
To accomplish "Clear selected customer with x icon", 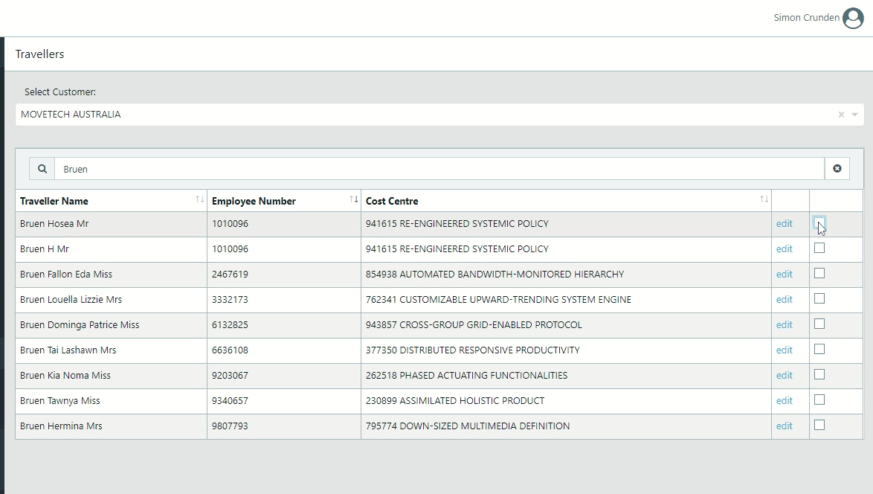I will coord(843,115).
